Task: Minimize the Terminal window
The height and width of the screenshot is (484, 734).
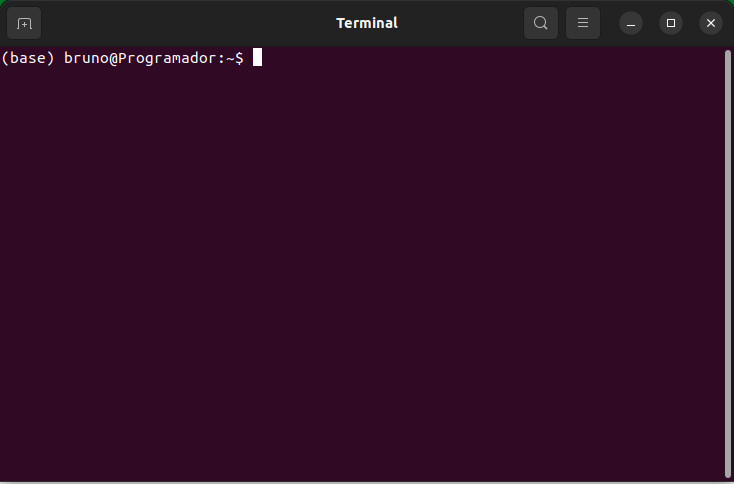Action: pyautogui.click(x=631, y=23)
